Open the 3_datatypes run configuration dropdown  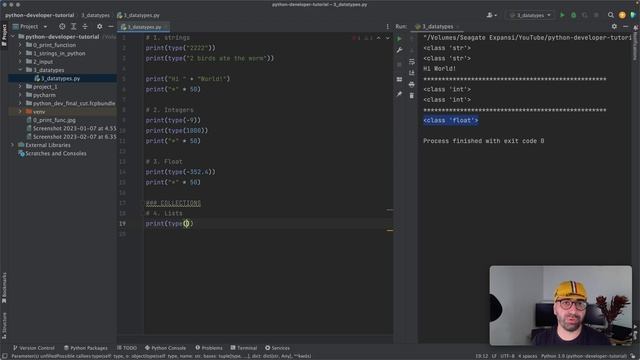pos(530,15)
